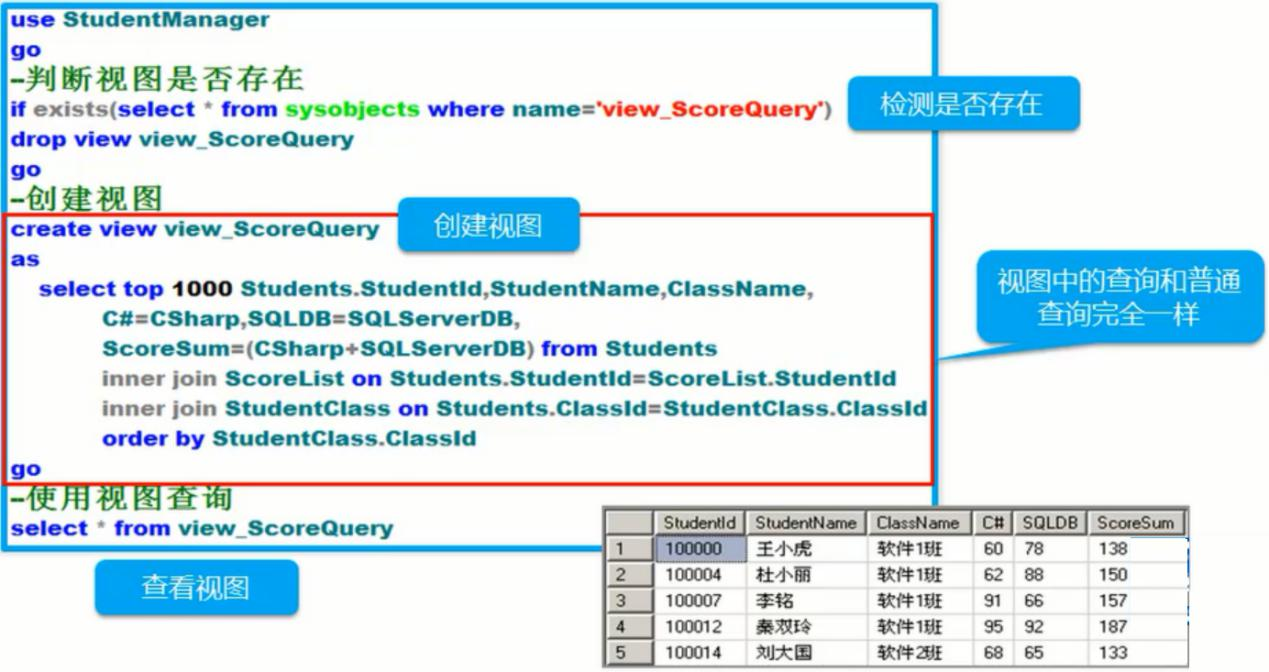Click the 视图中的查询和普通查询完全一样 callout
Image resolution: width=1269 pixels, height=672 pixels.
click(1118, 298)
